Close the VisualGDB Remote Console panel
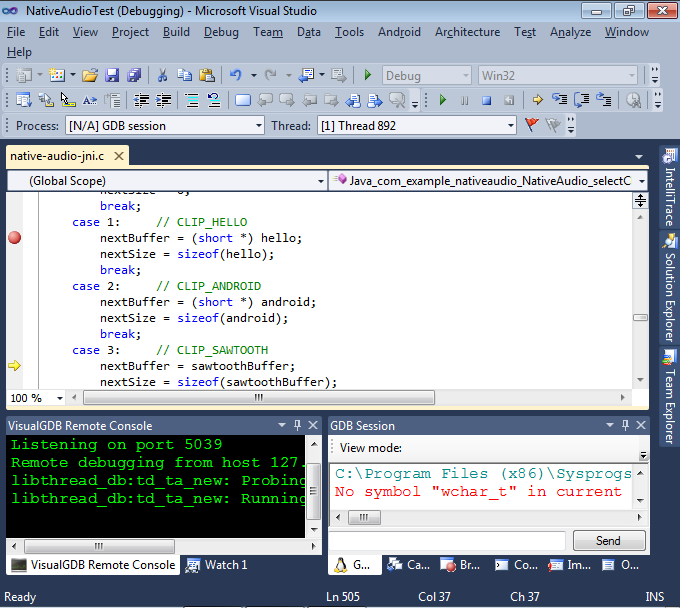Image resolution: width=680 pixels, height=608 pixels. click(x=313, y=425)
